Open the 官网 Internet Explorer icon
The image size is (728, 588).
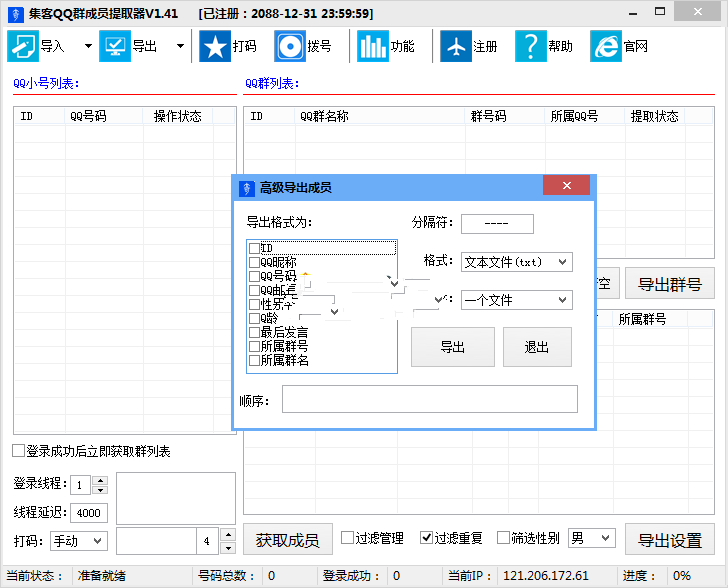click(x=605, y=46)
